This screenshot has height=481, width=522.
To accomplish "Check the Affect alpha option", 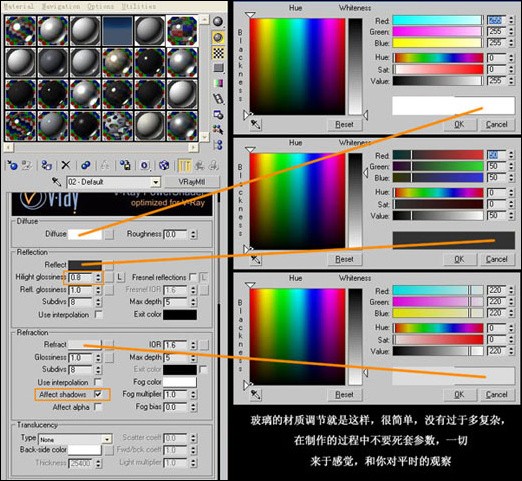I will 98,407.
